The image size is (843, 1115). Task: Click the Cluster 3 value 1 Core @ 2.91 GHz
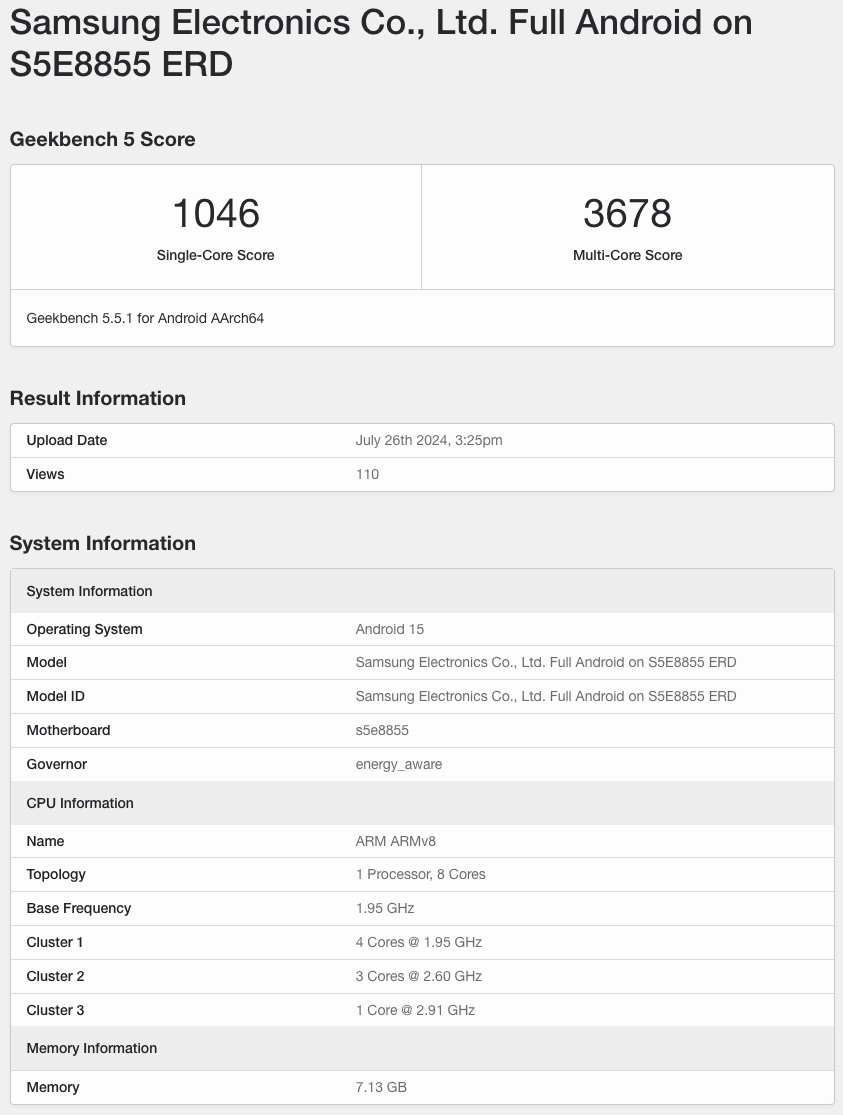point(415,1010)
